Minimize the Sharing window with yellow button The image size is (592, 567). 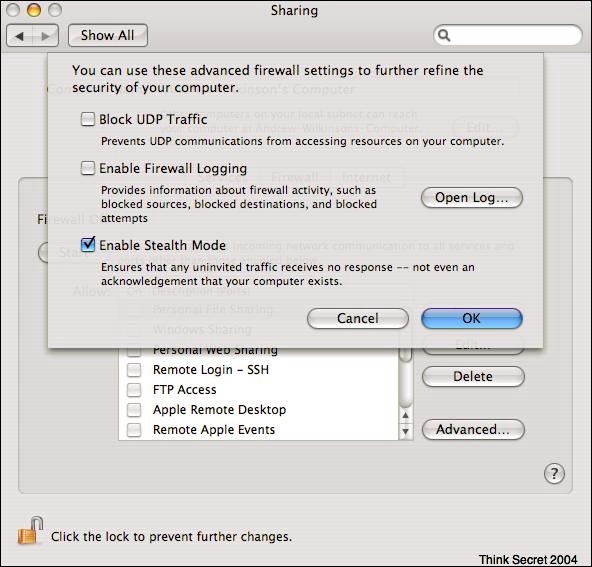coord(34,10)
